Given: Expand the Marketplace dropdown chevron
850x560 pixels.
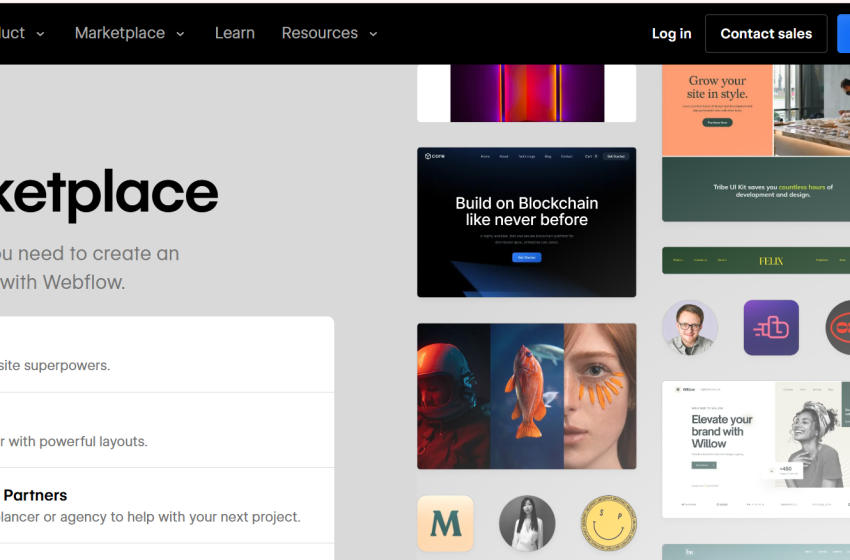Looking at the screenshot, I should [x=181, y=34].
